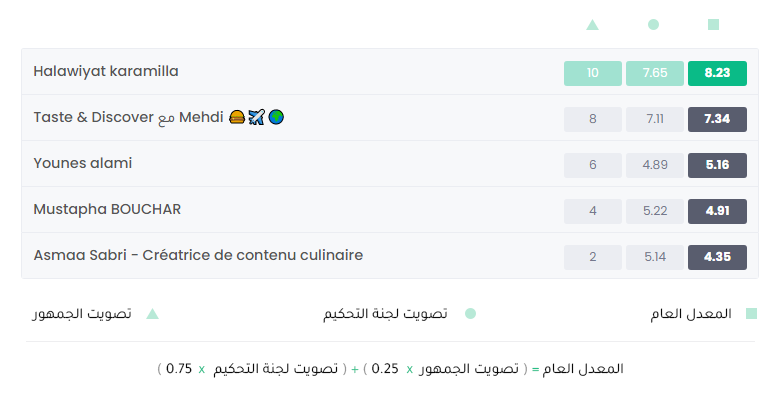This screenshot has height=400, width=780.
Task: Click the triangle public vote column header icon
Action: (x=592, y=24)
